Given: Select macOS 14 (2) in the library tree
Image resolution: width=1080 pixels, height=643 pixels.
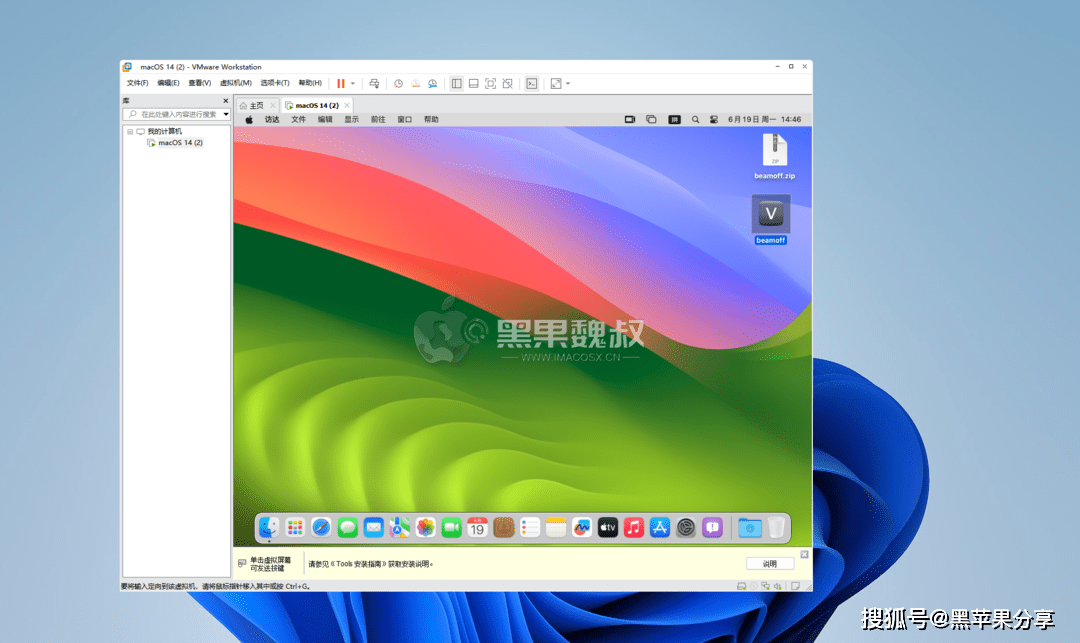Looking at the screenshot, I should point(180,143).
